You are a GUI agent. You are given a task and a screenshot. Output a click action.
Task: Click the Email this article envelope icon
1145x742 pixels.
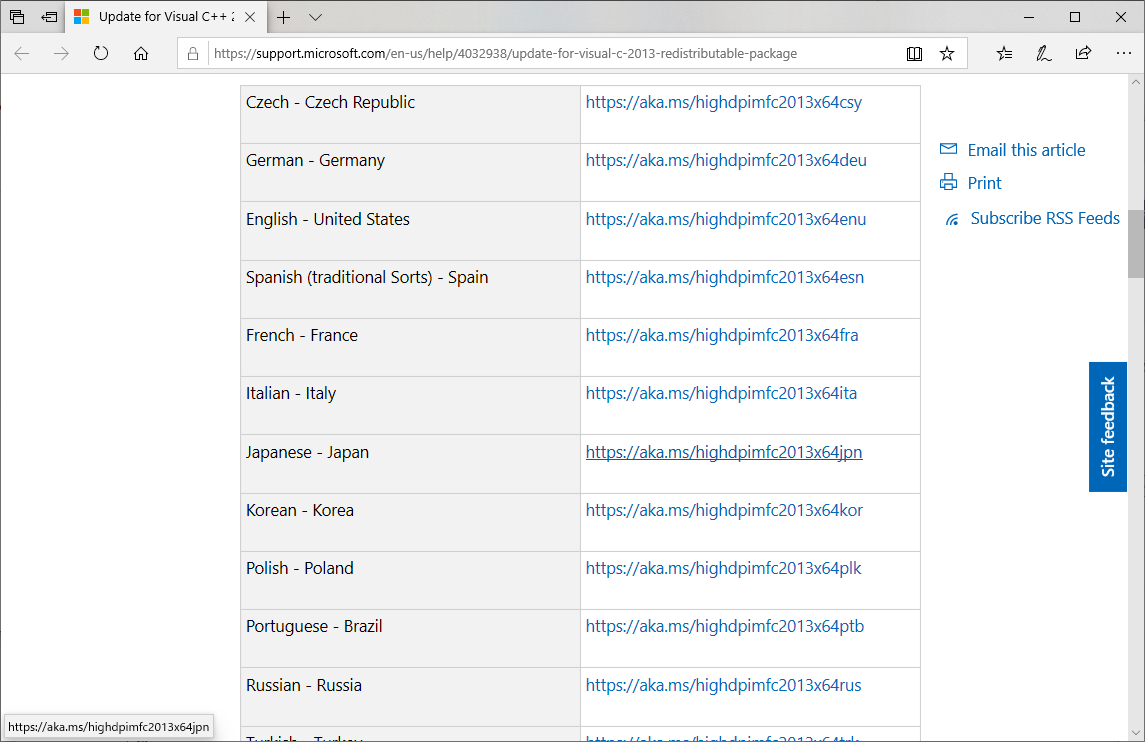tap(949, 149)
